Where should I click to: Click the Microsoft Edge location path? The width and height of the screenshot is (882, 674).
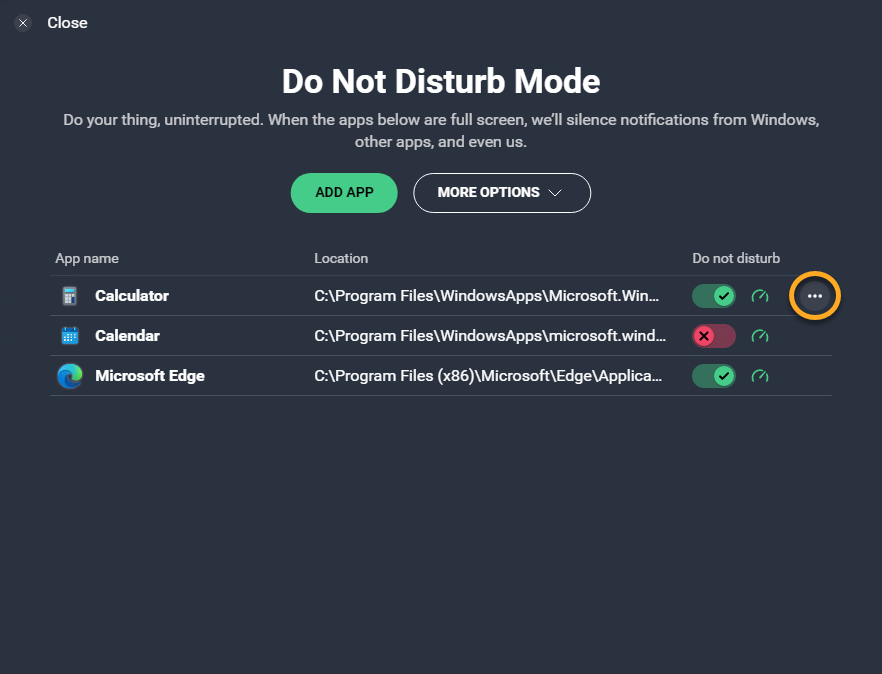click(x=487, y=376)
